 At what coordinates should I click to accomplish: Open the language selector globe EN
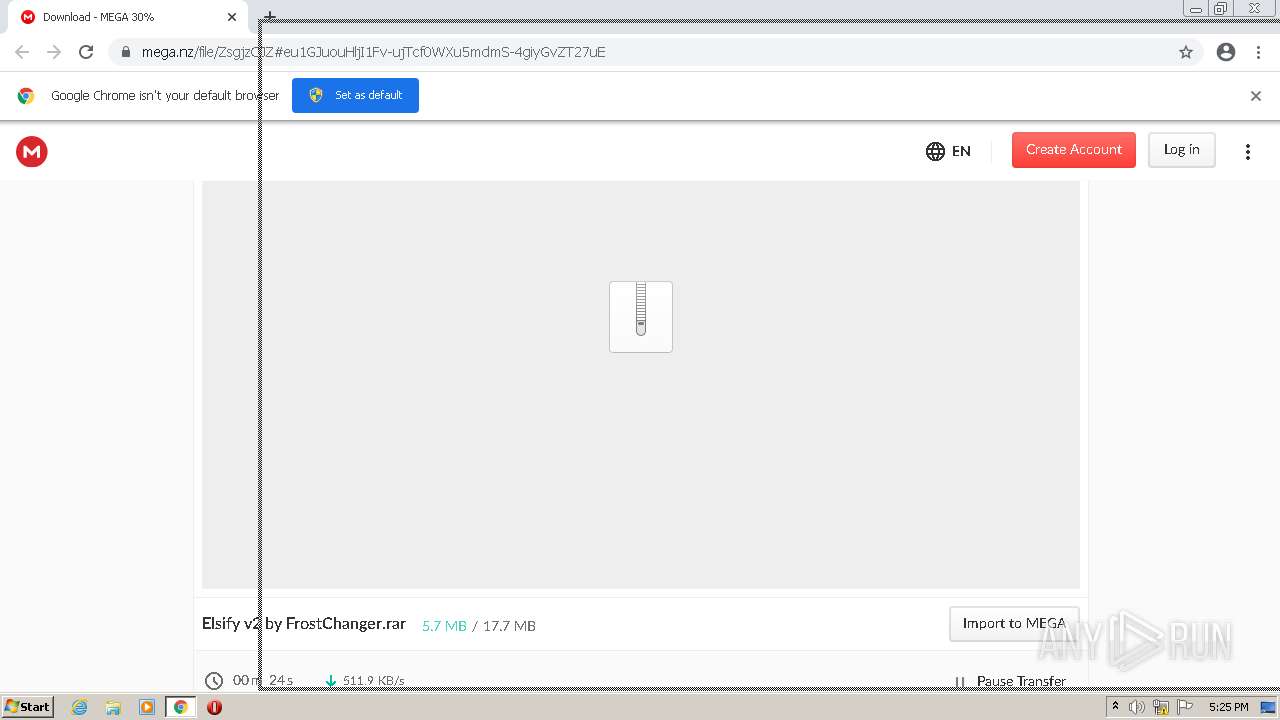pos(948,151)
